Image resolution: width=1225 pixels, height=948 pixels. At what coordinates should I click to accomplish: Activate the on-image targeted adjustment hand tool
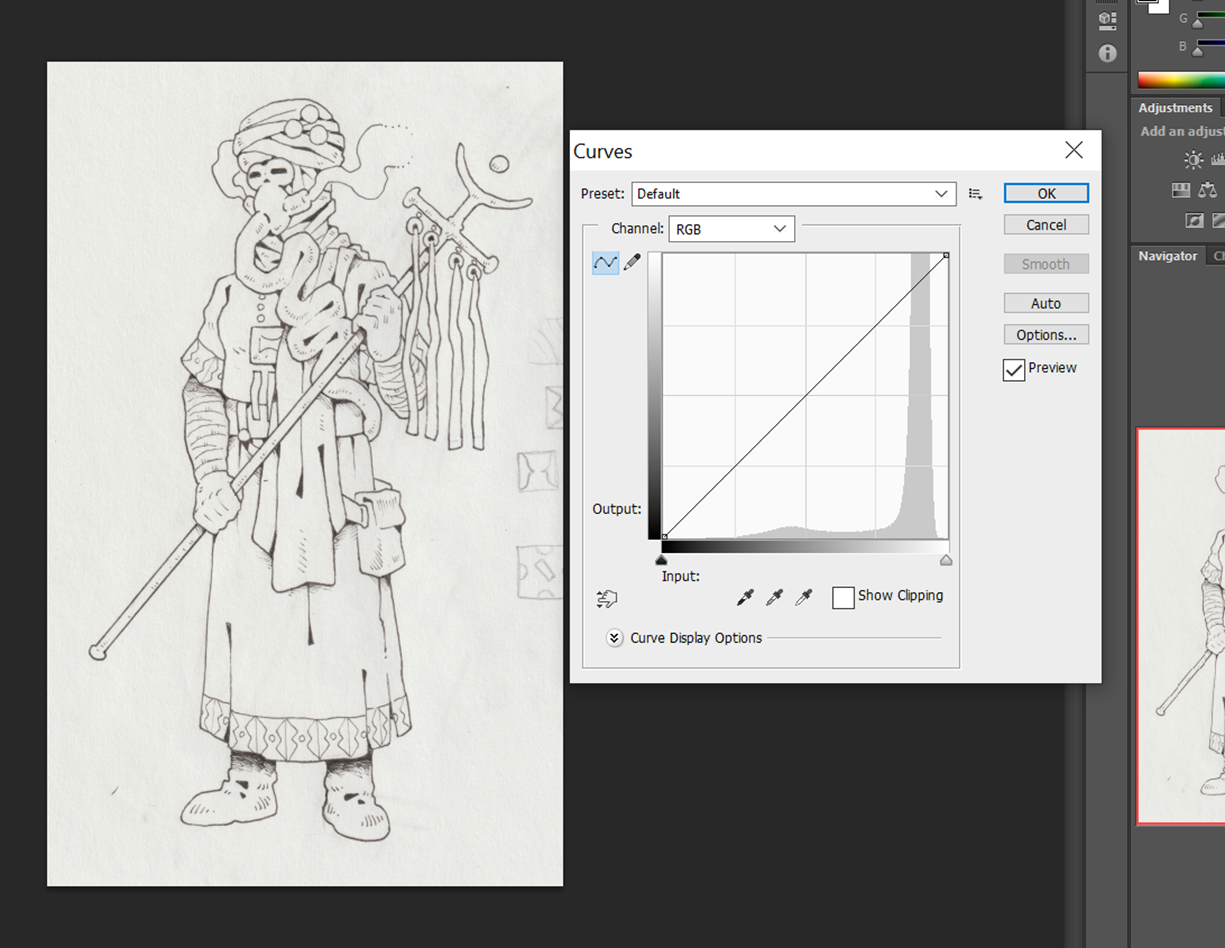[607, 599]
